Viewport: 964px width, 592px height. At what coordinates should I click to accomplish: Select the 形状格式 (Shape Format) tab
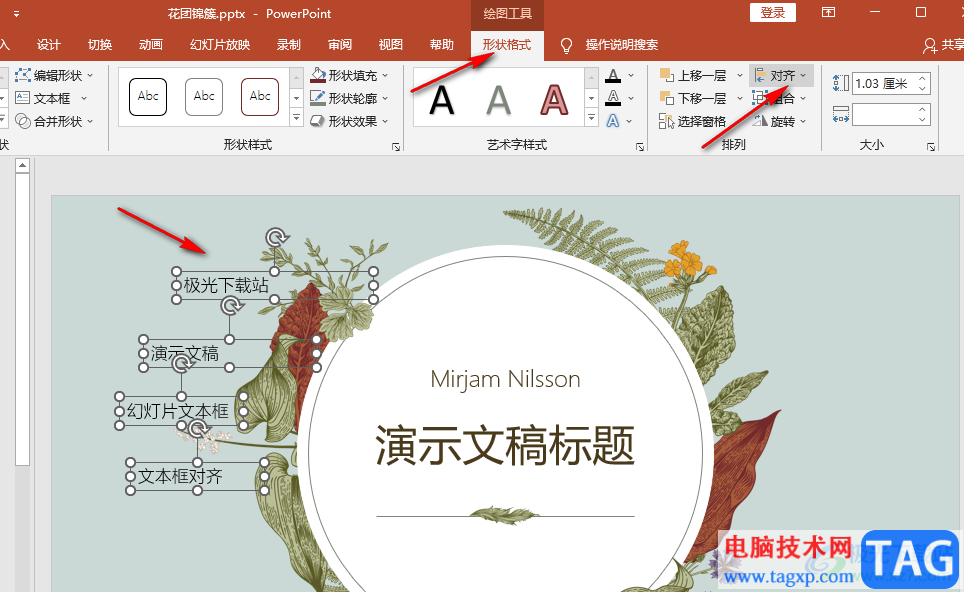coord(507,44)
